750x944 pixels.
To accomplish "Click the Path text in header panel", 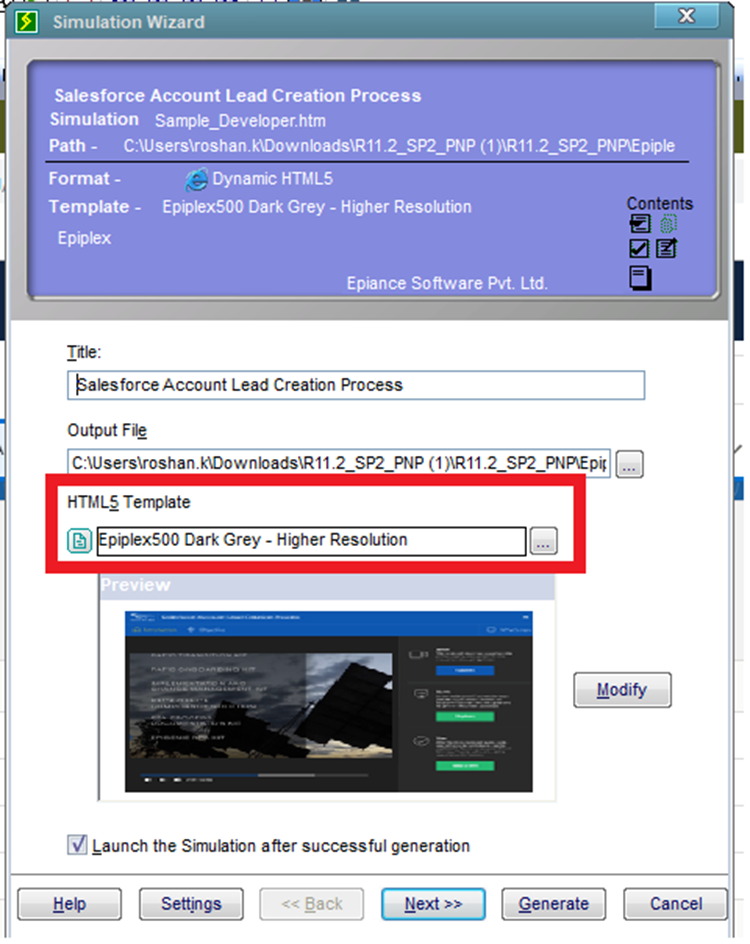I will pos(399,146).
